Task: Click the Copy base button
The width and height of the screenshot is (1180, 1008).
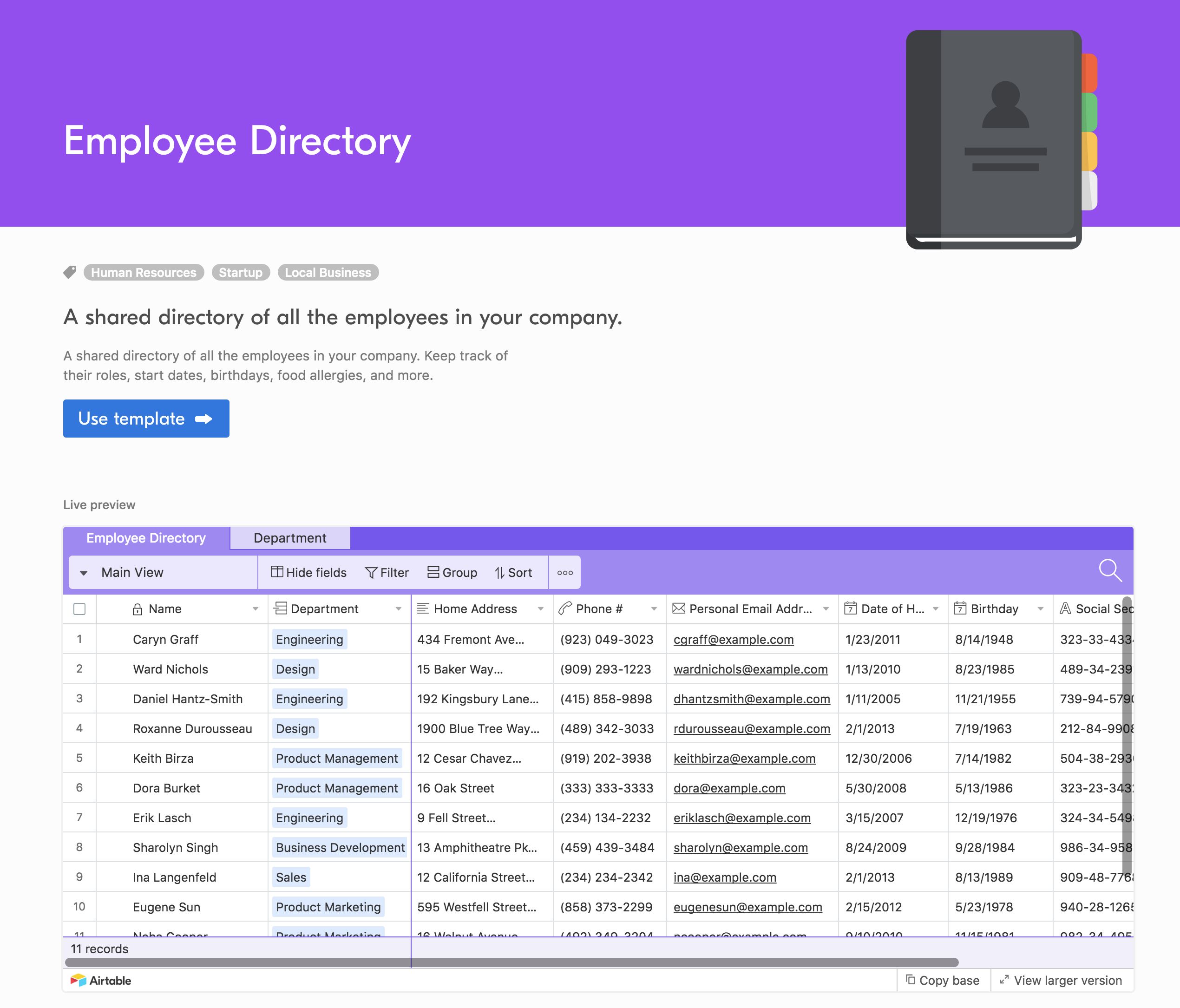Action: 943,980
